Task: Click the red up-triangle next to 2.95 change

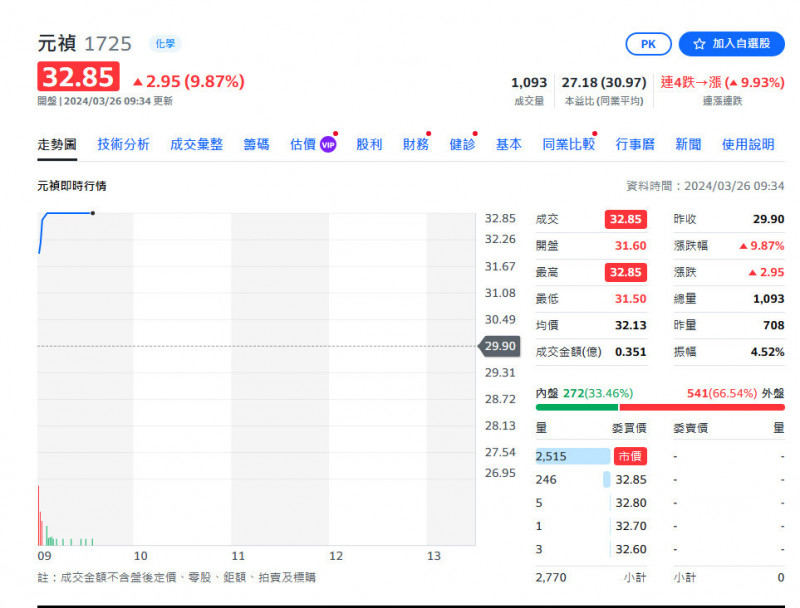Action: click(138, 81)
